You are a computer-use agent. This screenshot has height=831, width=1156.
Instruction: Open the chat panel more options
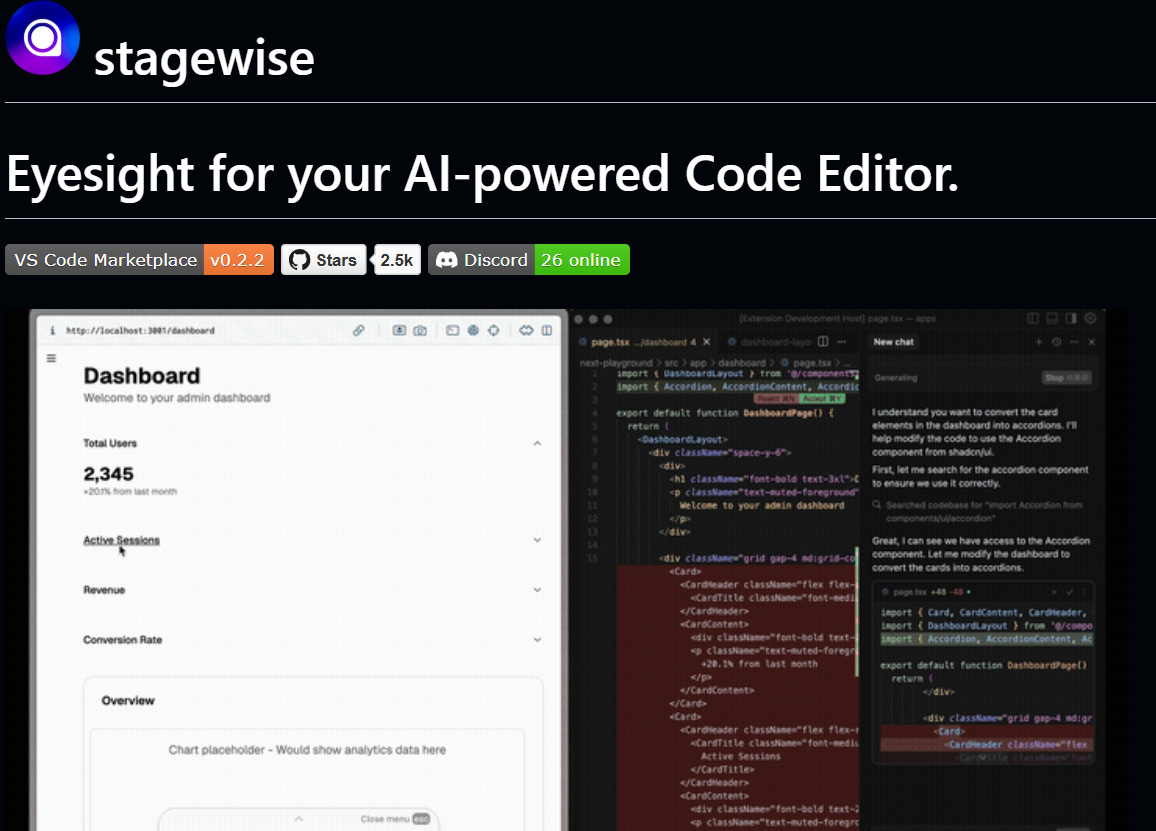(x=1074, y=342)
